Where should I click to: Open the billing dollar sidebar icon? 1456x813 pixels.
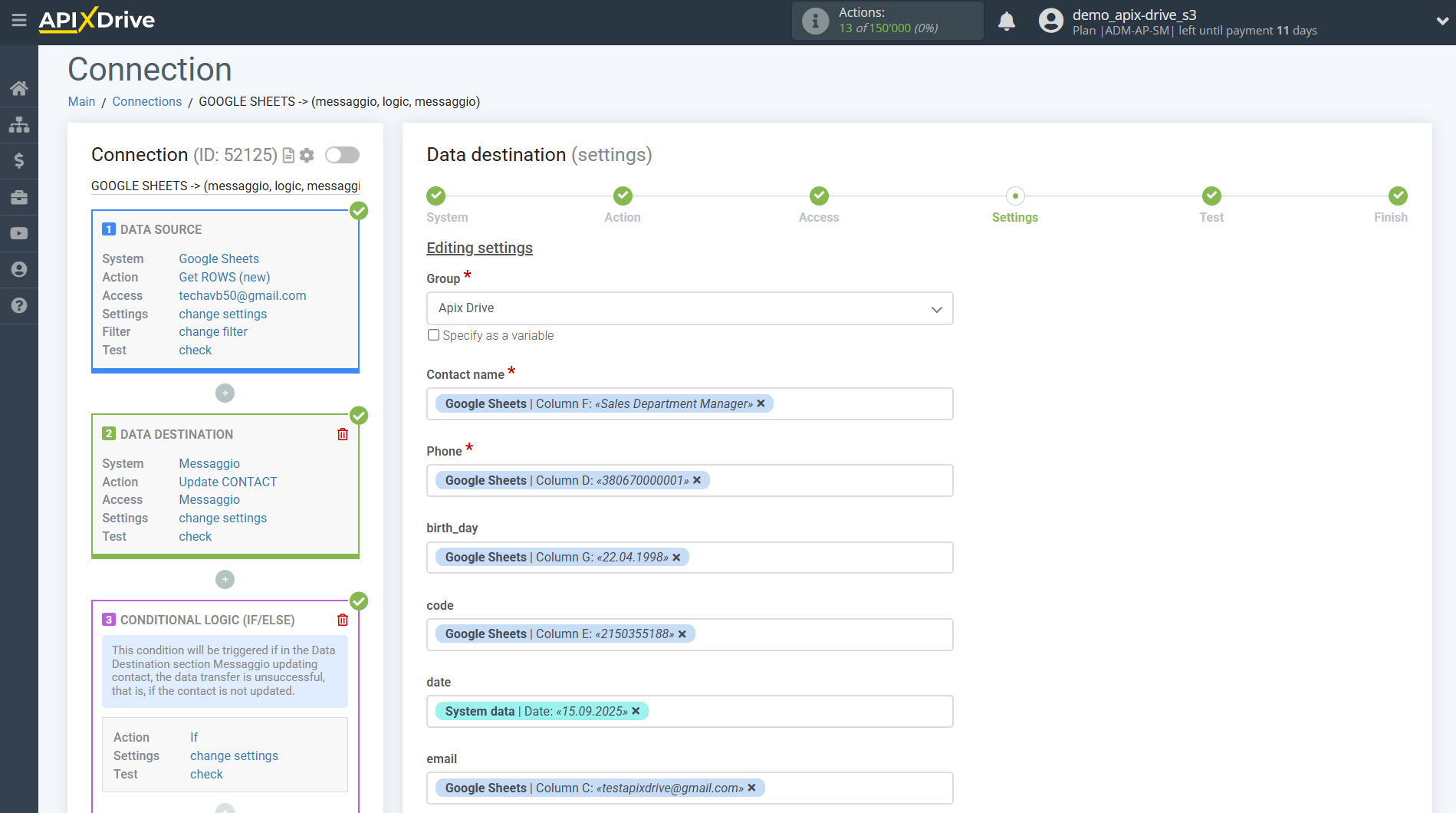coord(19,160)
